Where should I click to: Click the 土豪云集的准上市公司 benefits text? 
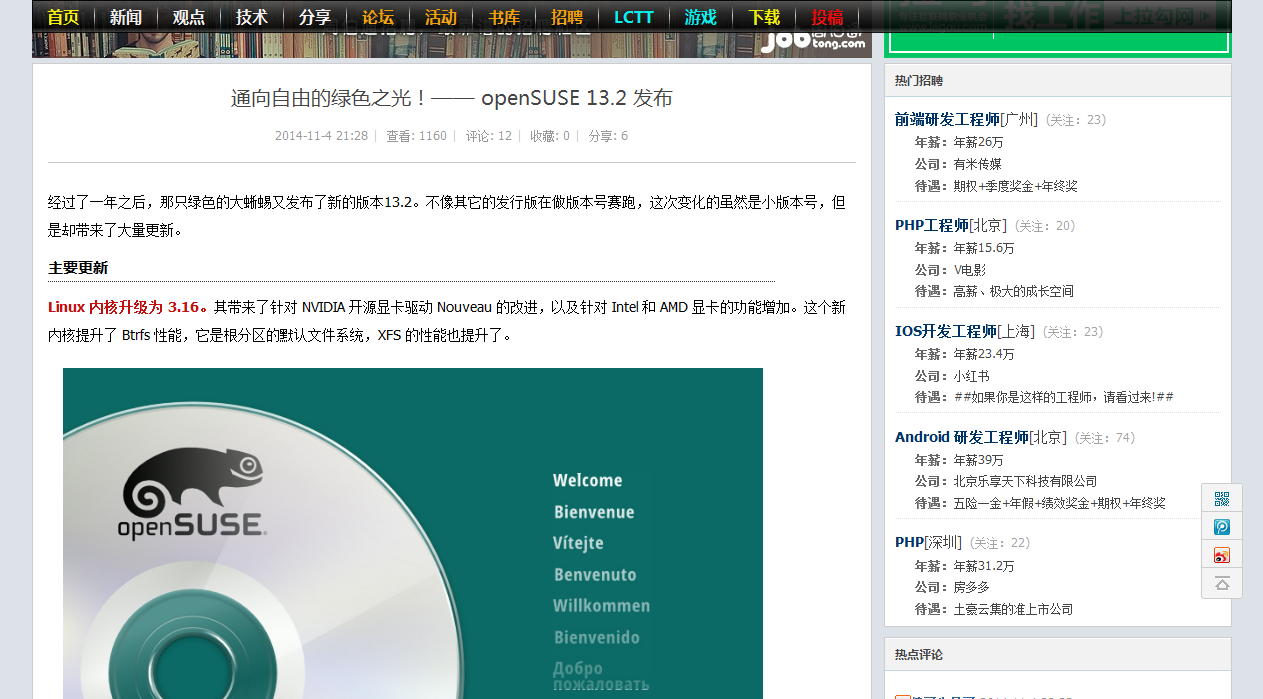coord(1014,609)
